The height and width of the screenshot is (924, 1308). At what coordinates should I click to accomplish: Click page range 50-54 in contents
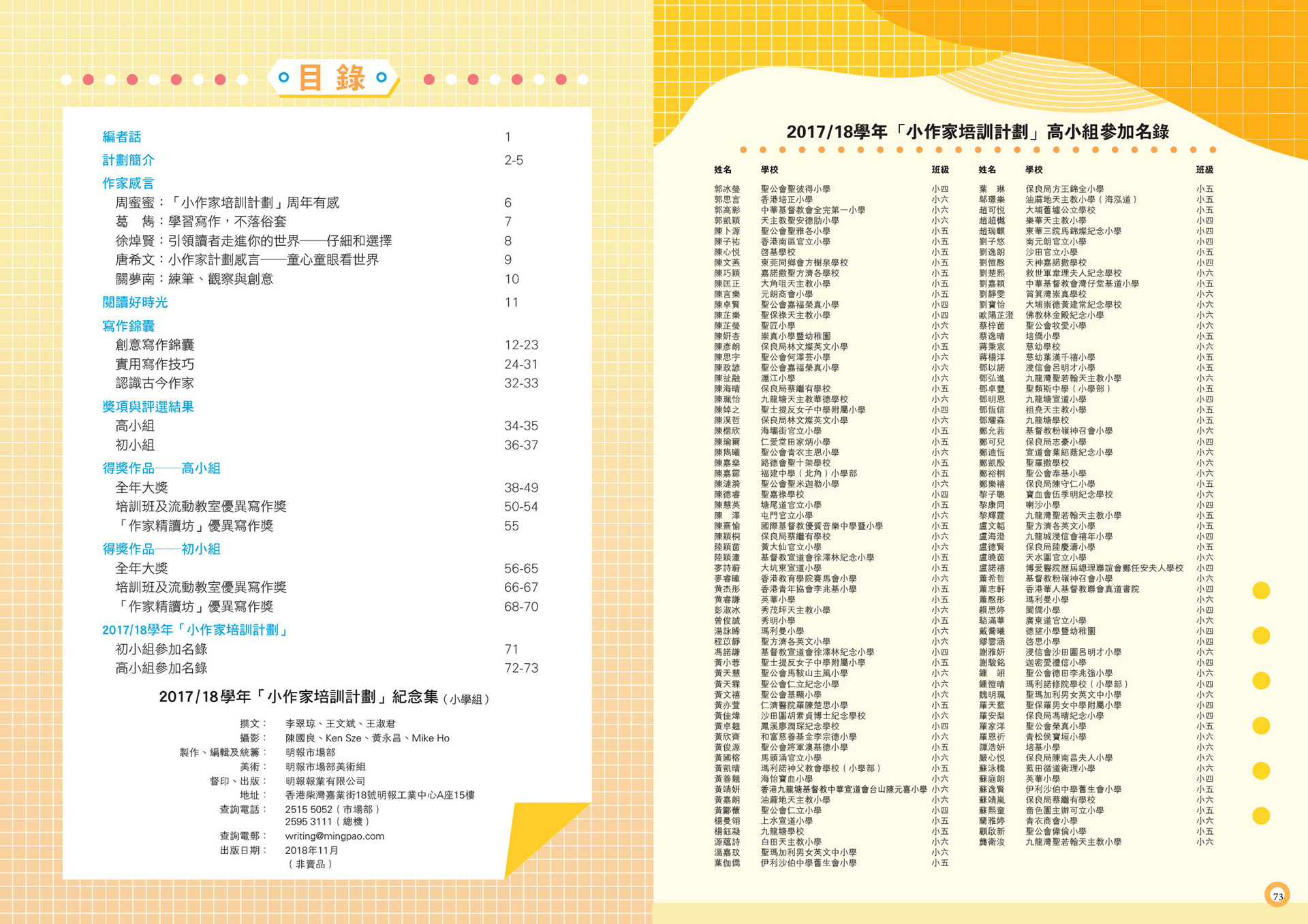tap(521, 507)
